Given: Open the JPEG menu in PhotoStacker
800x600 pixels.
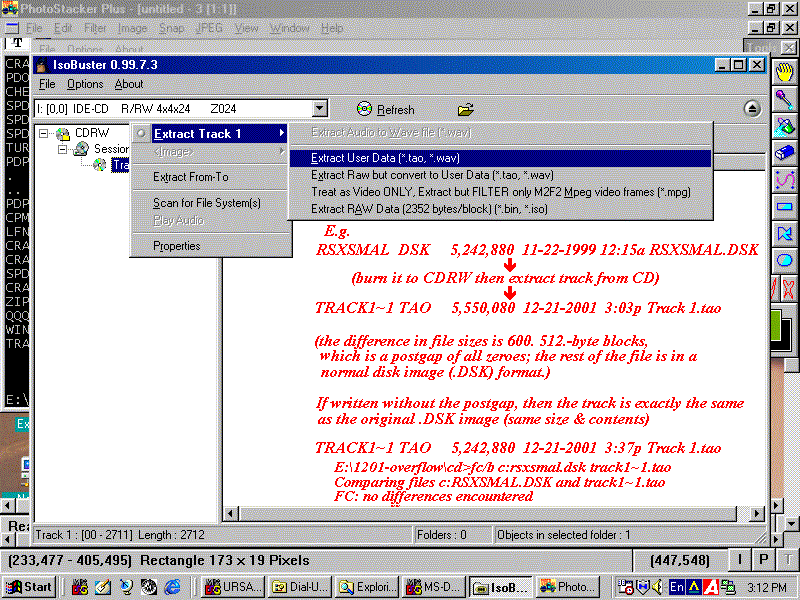Looking at the screenshot, I should click(x=209, y=28).
